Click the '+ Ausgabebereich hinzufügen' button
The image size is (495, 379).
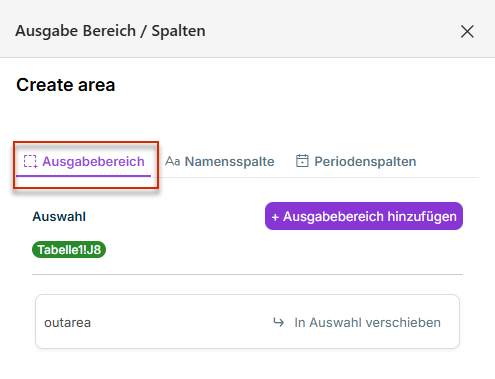click(x=364, y=216)
